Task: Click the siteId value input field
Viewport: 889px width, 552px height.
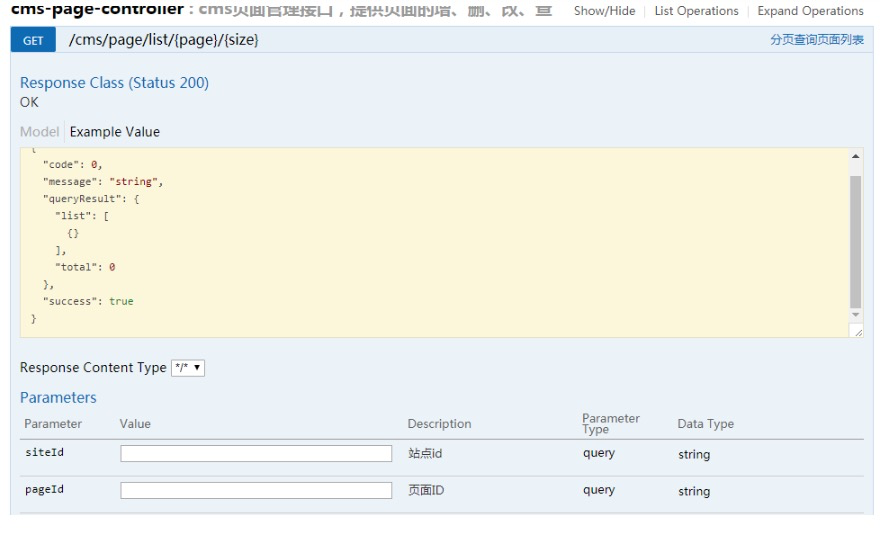Action: pyautogui.click(x=256, y=453)
